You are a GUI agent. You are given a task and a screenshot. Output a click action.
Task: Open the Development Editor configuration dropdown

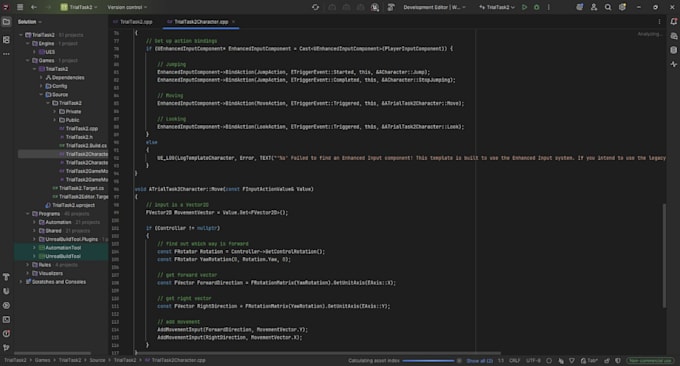click(435, 7)
